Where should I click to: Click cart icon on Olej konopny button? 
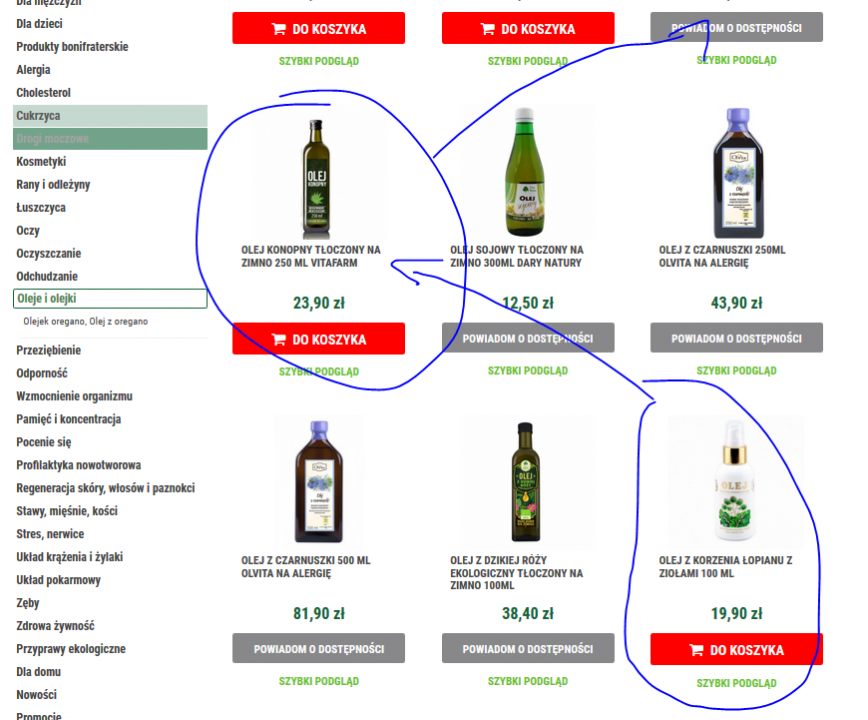(279, 339)
